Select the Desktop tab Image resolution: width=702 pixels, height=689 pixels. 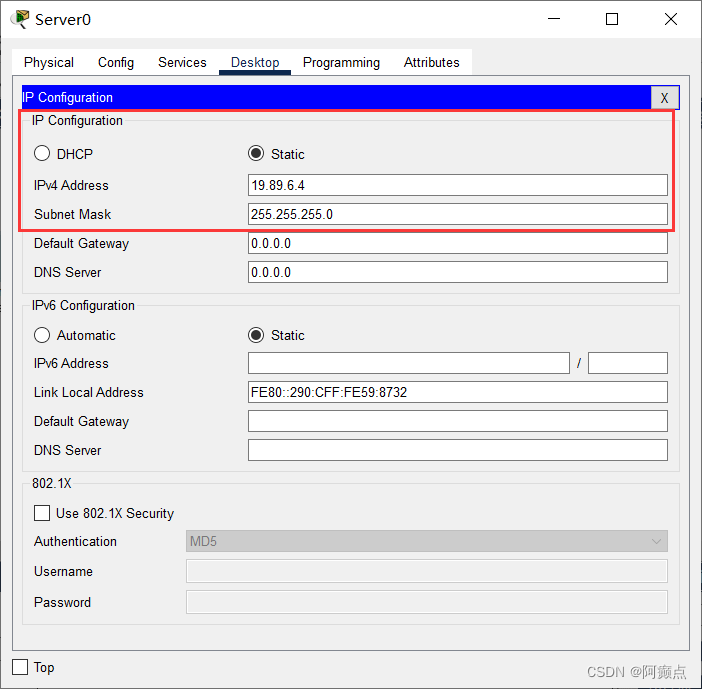pyautogui.click(x=255, y=62)
